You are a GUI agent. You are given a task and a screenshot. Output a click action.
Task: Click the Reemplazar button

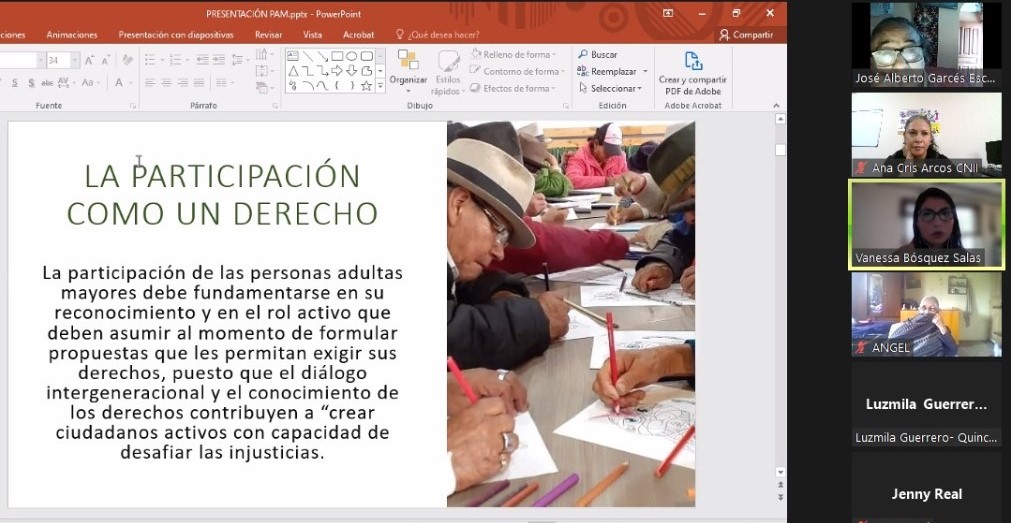612,72
